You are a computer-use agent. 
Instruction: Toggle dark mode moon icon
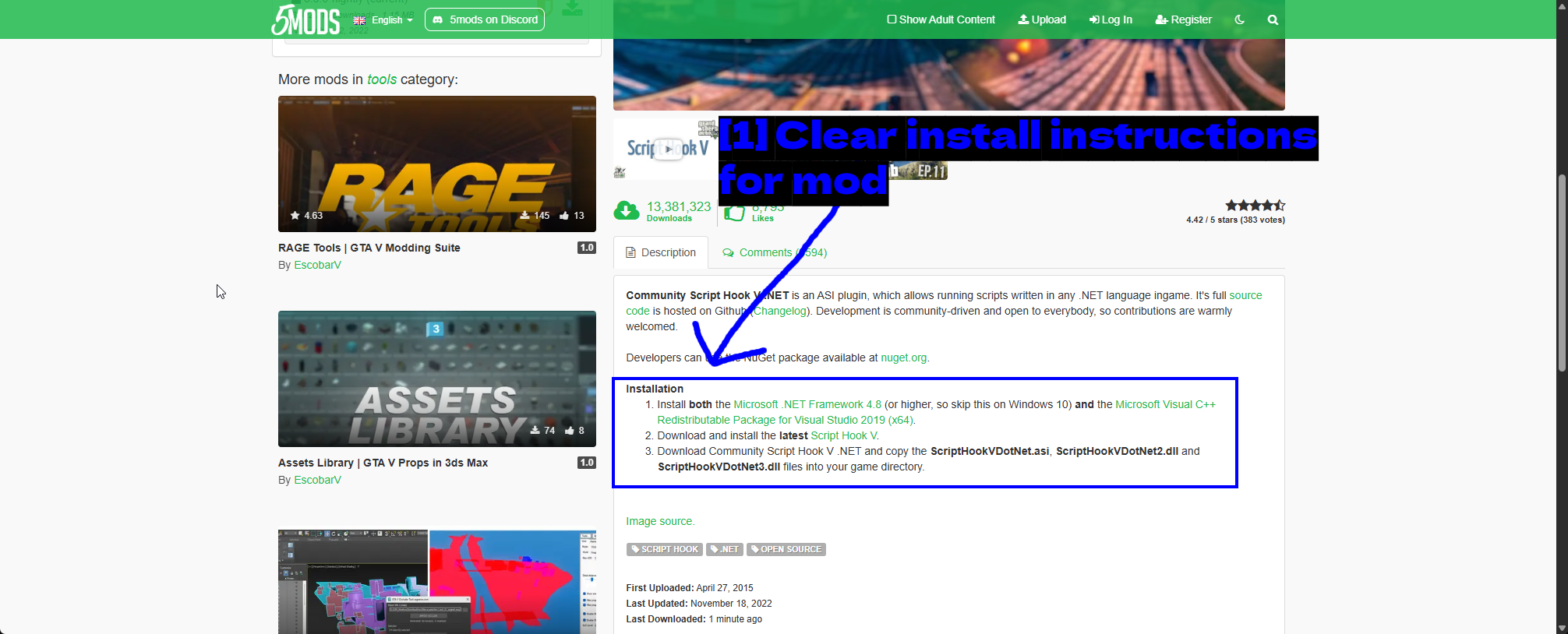coord(1239,19)
